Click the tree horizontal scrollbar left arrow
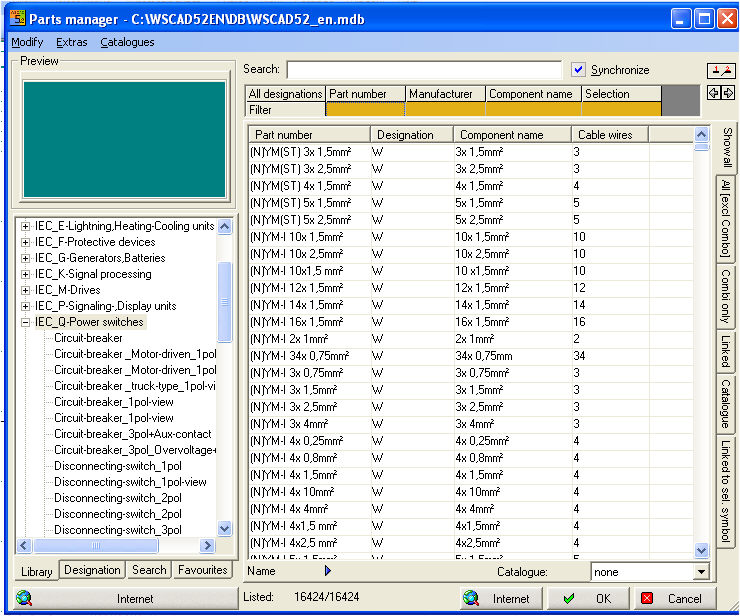740x616 pixels. [24, 546]
